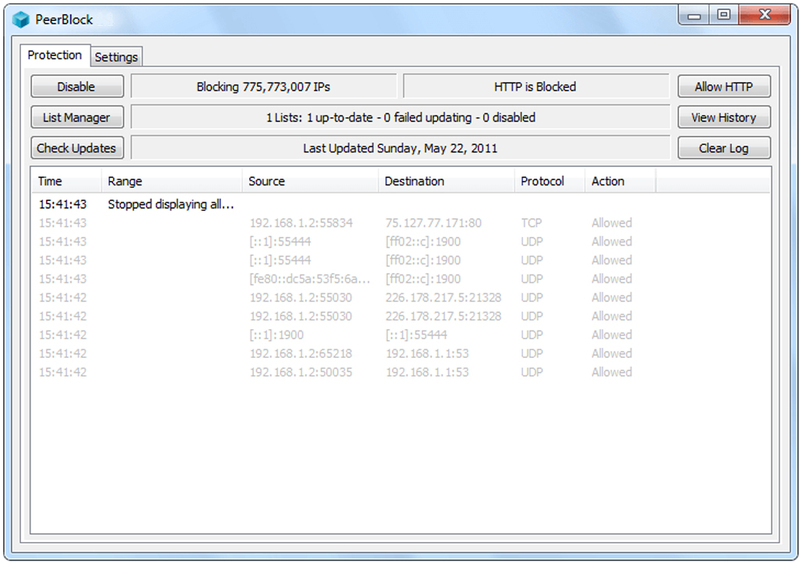Open the List Manager
800x563 pixels.
point(77,118)
